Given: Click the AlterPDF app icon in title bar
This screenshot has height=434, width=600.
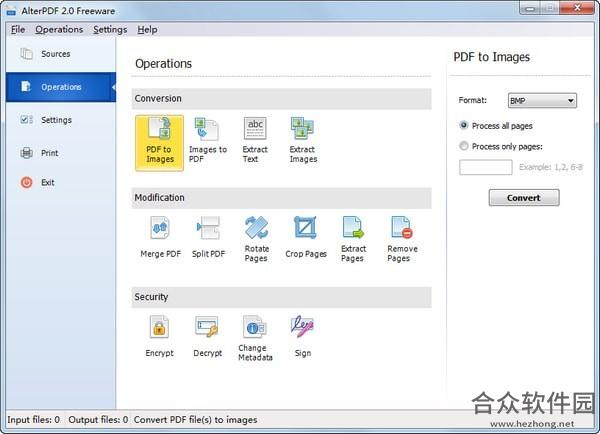Looking at the screenshot, I should tap(11, 11).
